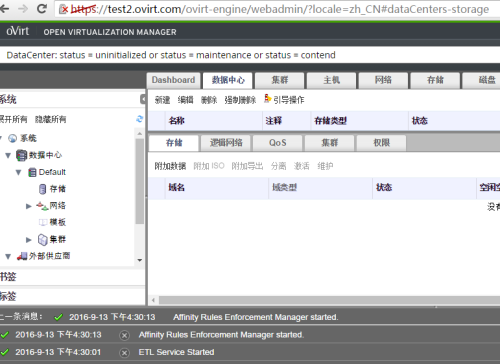Click the 系统 globe icon in the tree
The image size is (500, 364).
(x=12, y=138)
